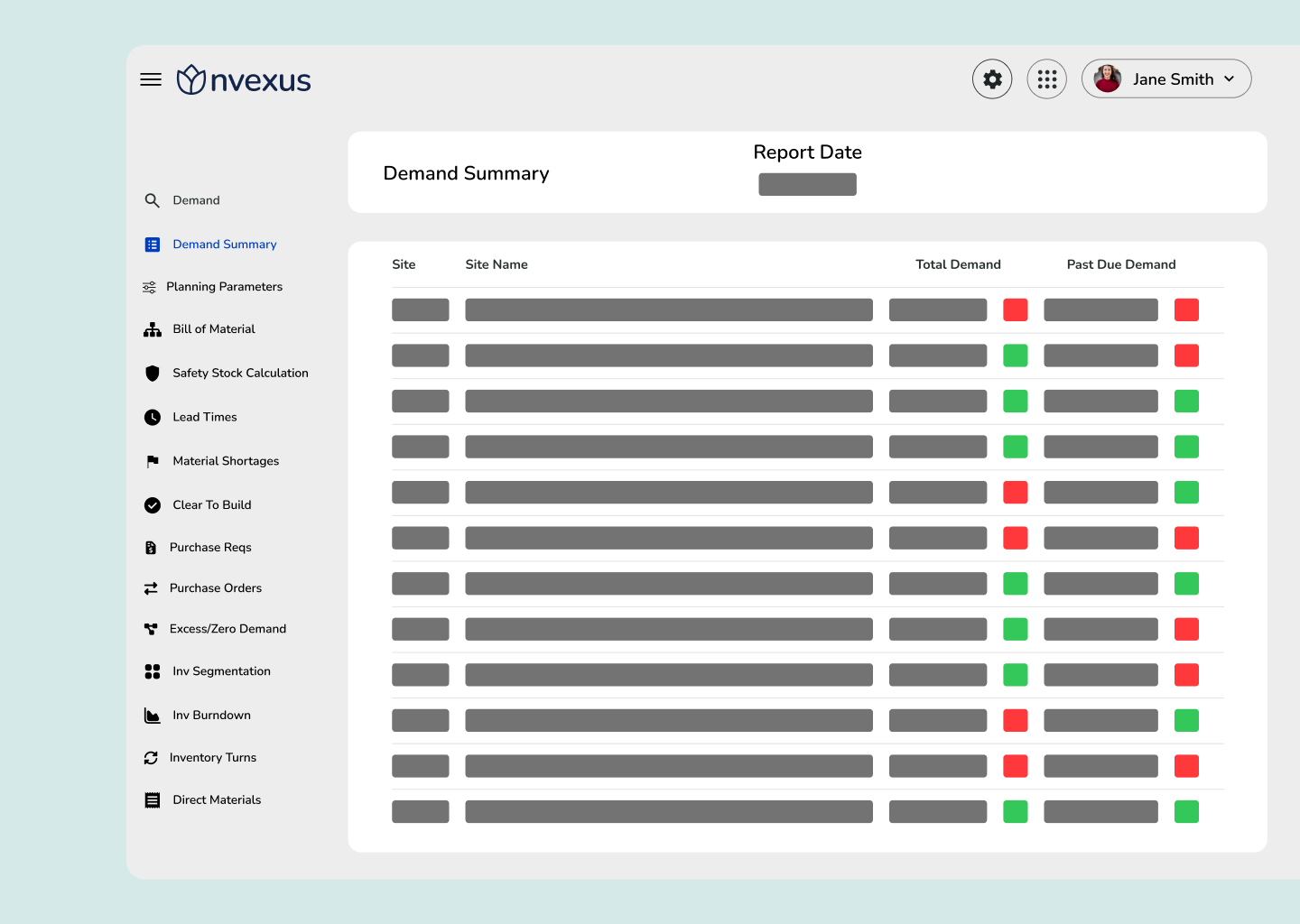The image size is (1300, 924).
Task: Open Direct Materials in the sidebar
Action: coord(217,800)
